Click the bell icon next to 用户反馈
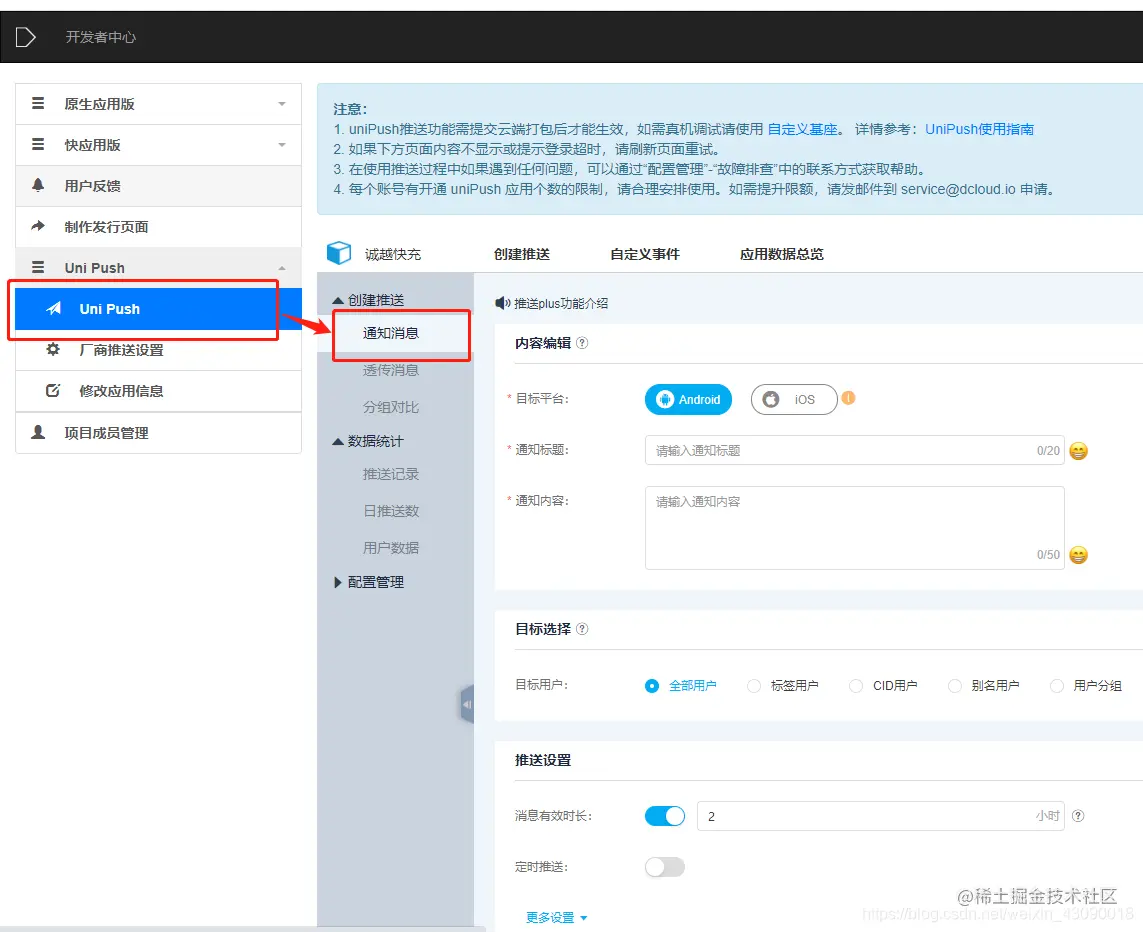The width and height of the screenshot is (1143, 932). tap(38, 185)
